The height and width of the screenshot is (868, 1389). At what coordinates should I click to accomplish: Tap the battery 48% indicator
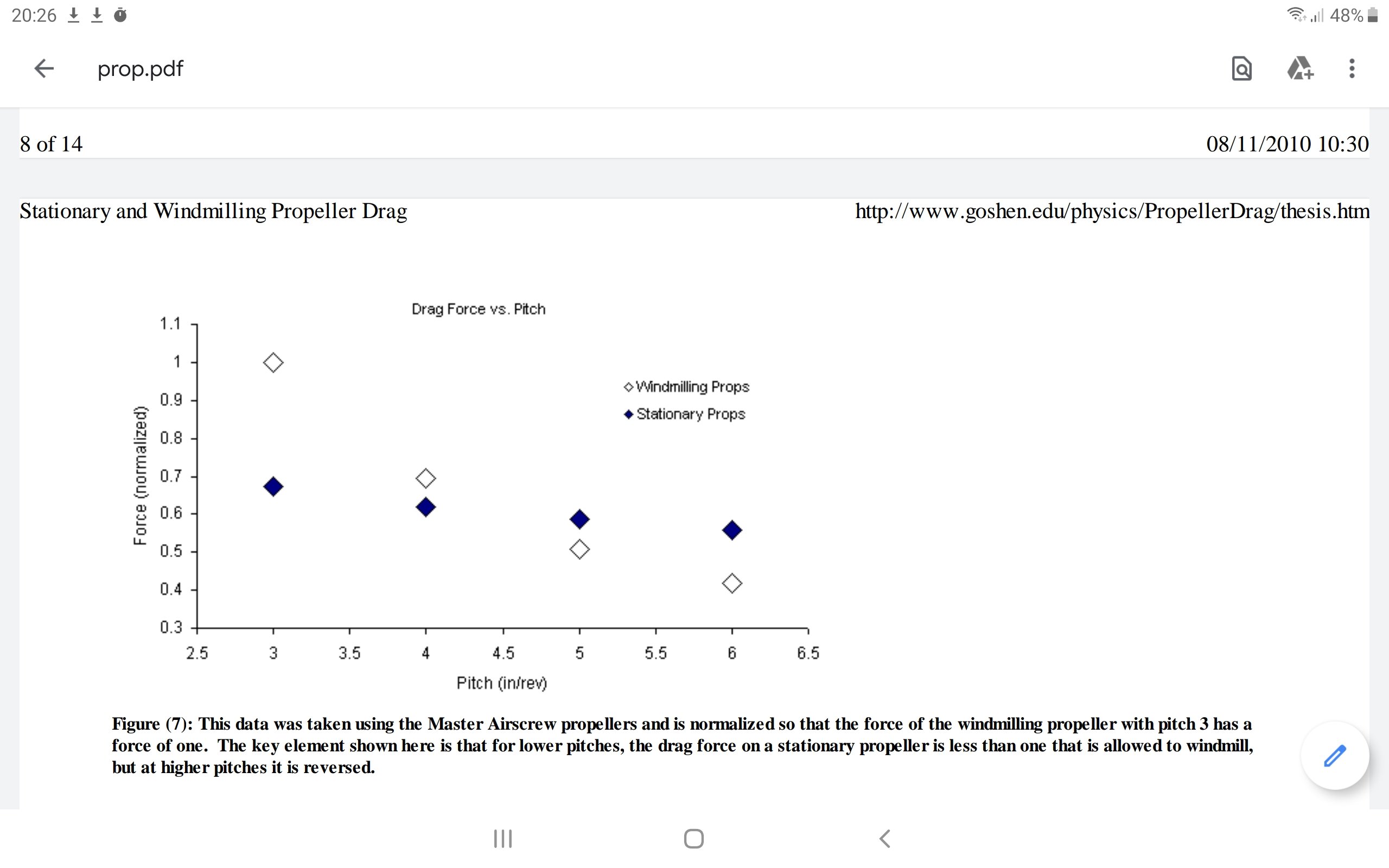coord(1353,16)
